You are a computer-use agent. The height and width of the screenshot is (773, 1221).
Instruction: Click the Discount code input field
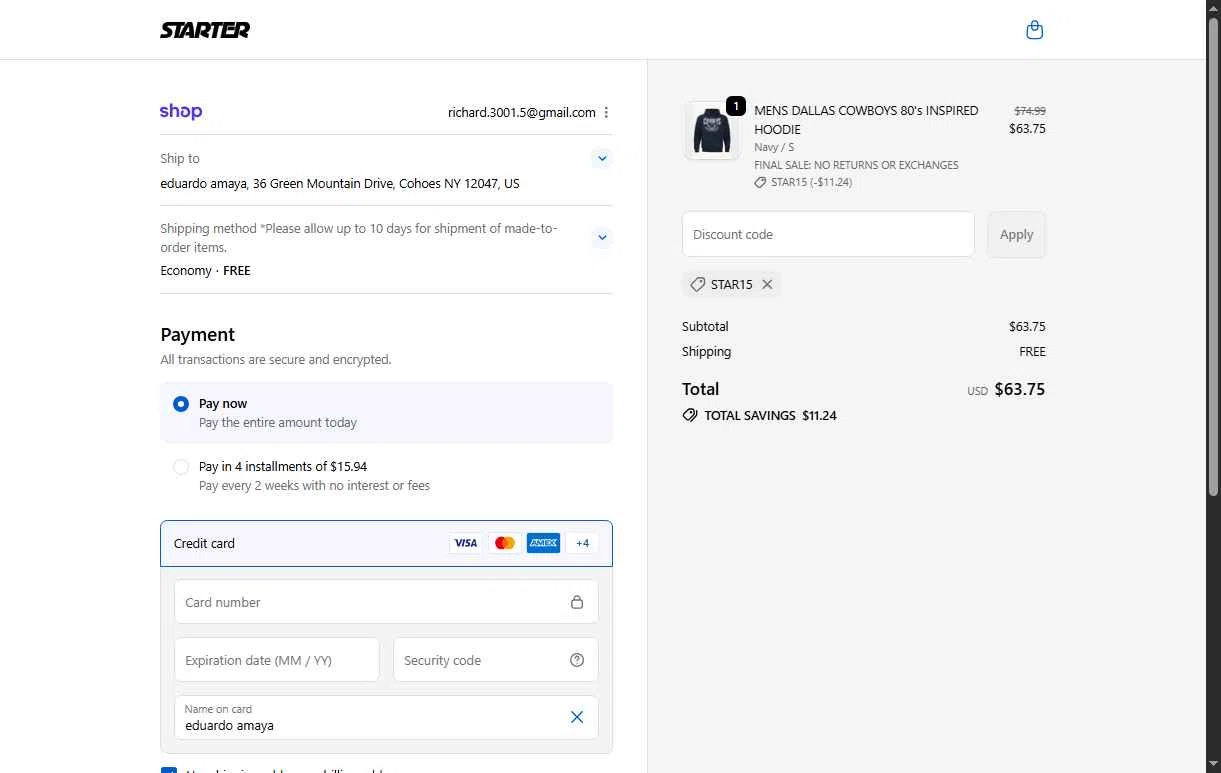pos(828,234)
